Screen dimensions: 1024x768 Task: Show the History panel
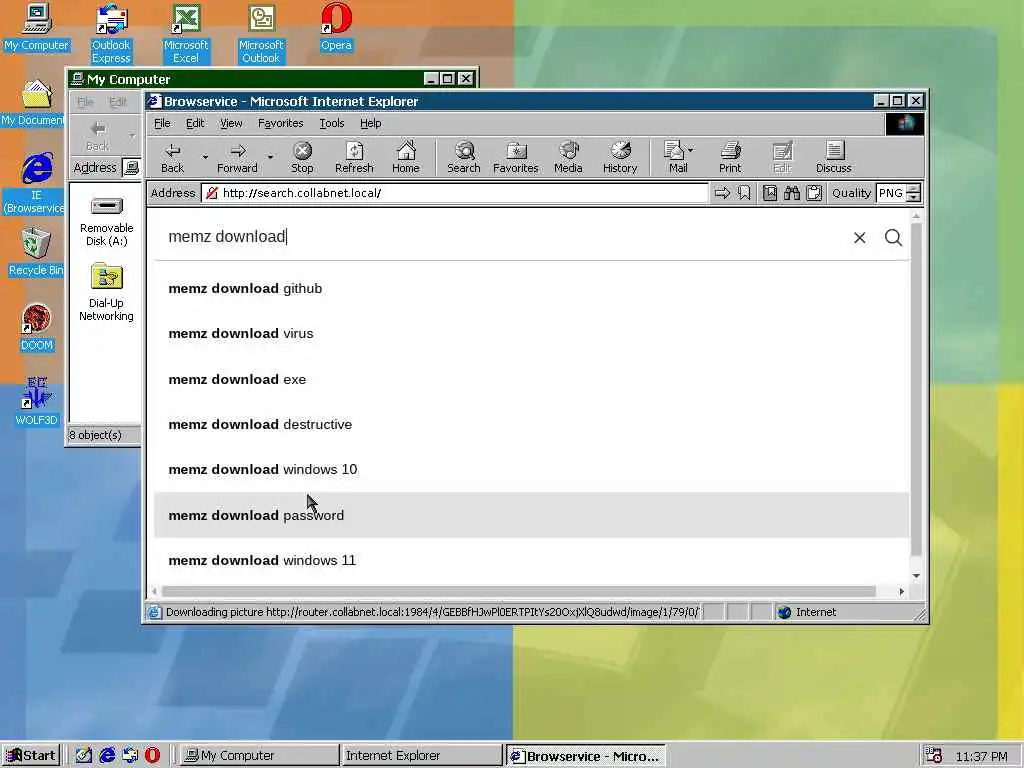click(x=620, y=158)
